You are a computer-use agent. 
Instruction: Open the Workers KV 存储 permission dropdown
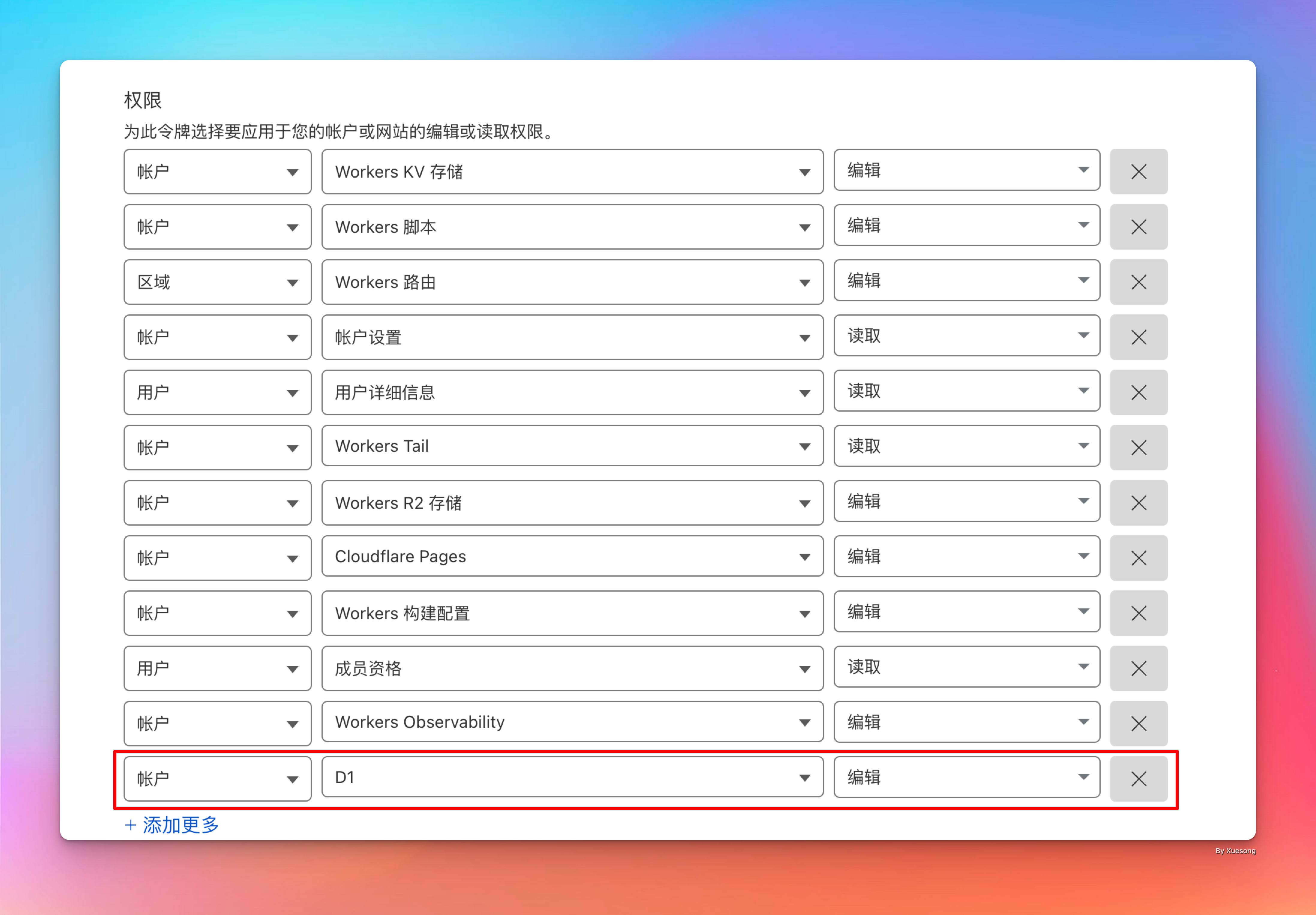click(573, 171)
